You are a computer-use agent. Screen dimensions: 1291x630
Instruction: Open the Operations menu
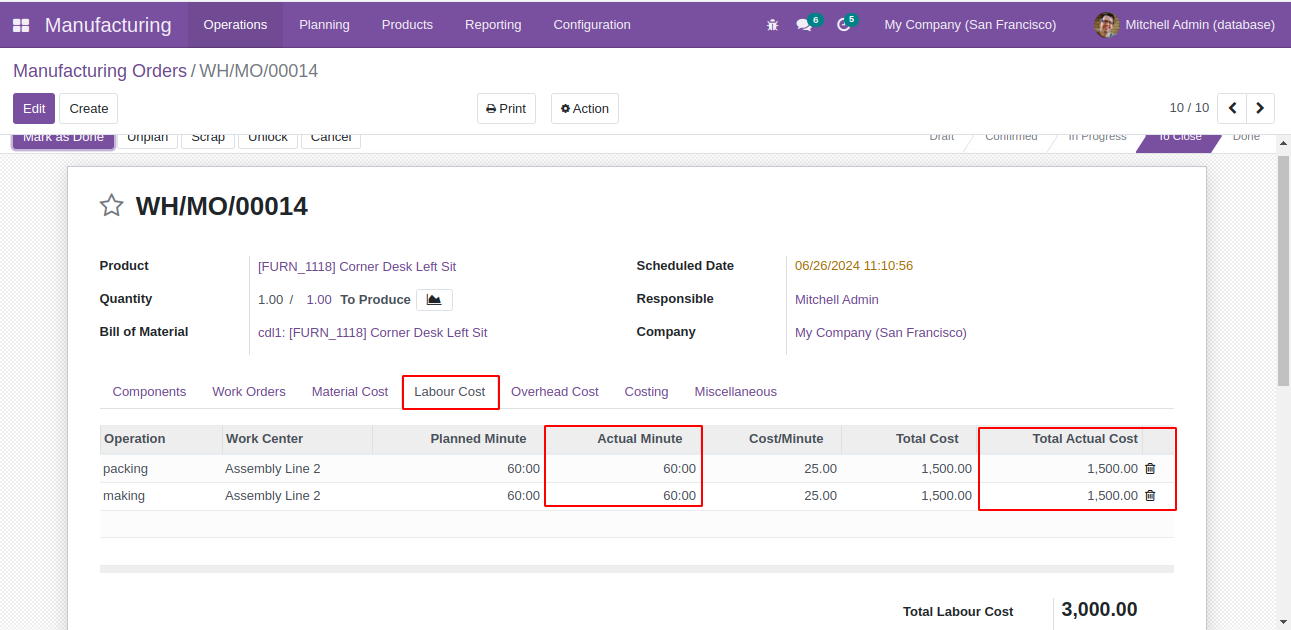click(235, 25)
